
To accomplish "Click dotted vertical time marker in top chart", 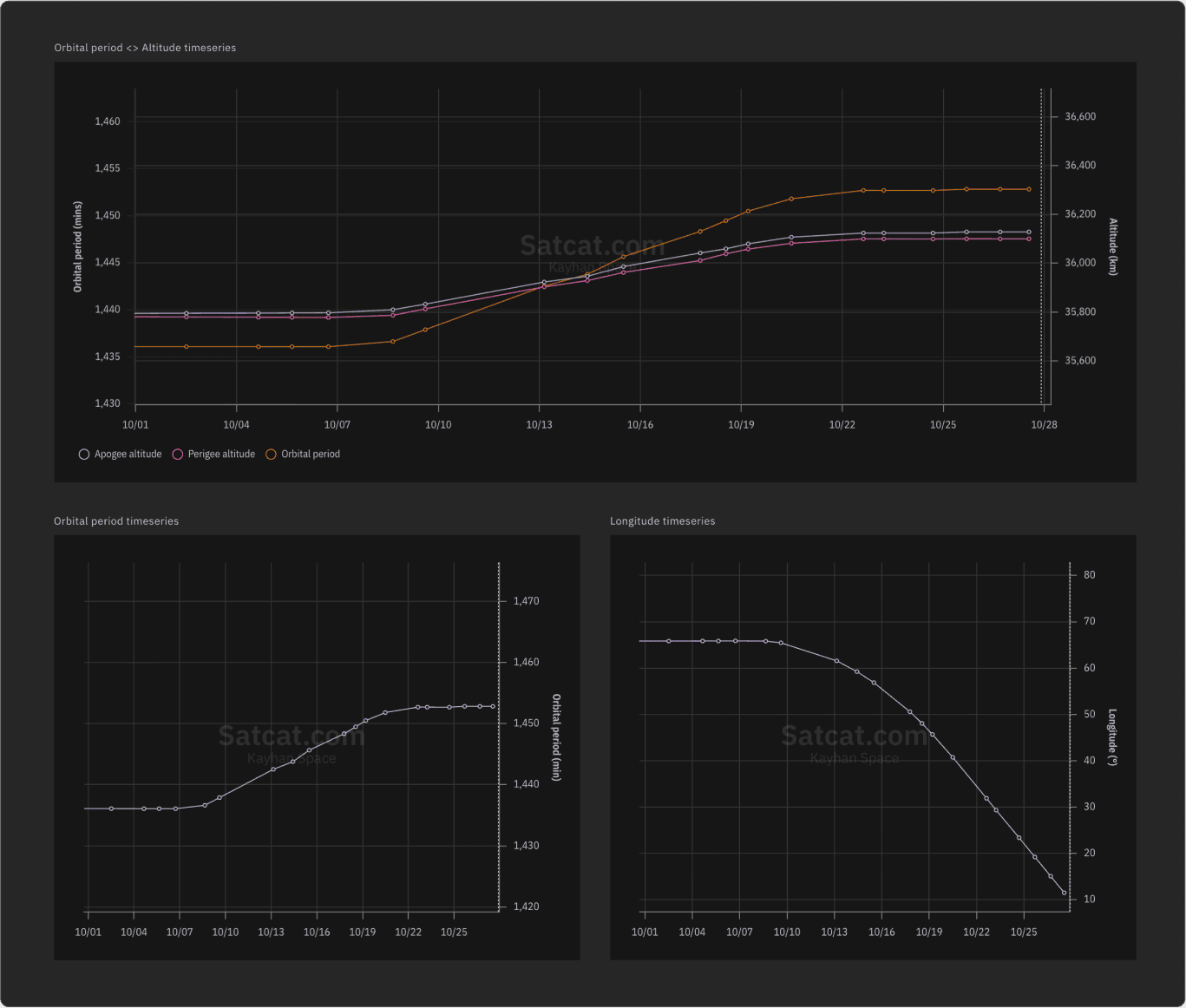I will coord(1041,260).
